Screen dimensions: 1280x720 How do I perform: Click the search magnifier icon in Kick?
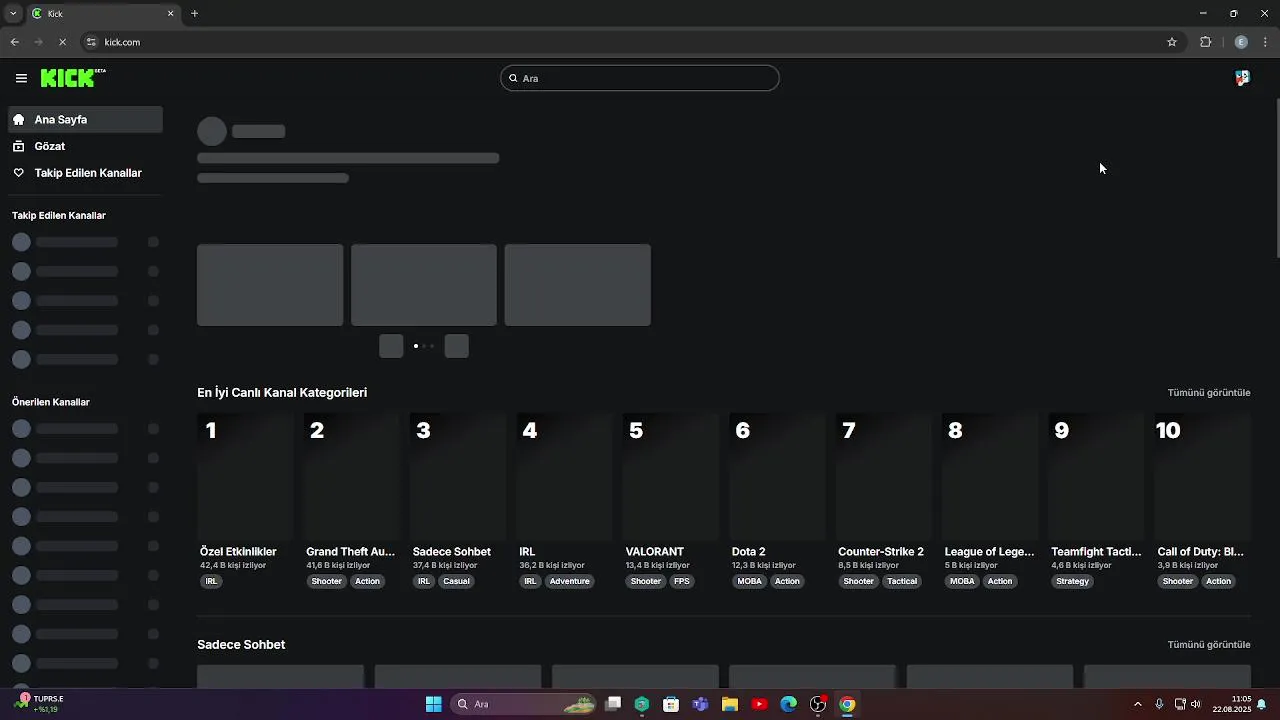514,78
